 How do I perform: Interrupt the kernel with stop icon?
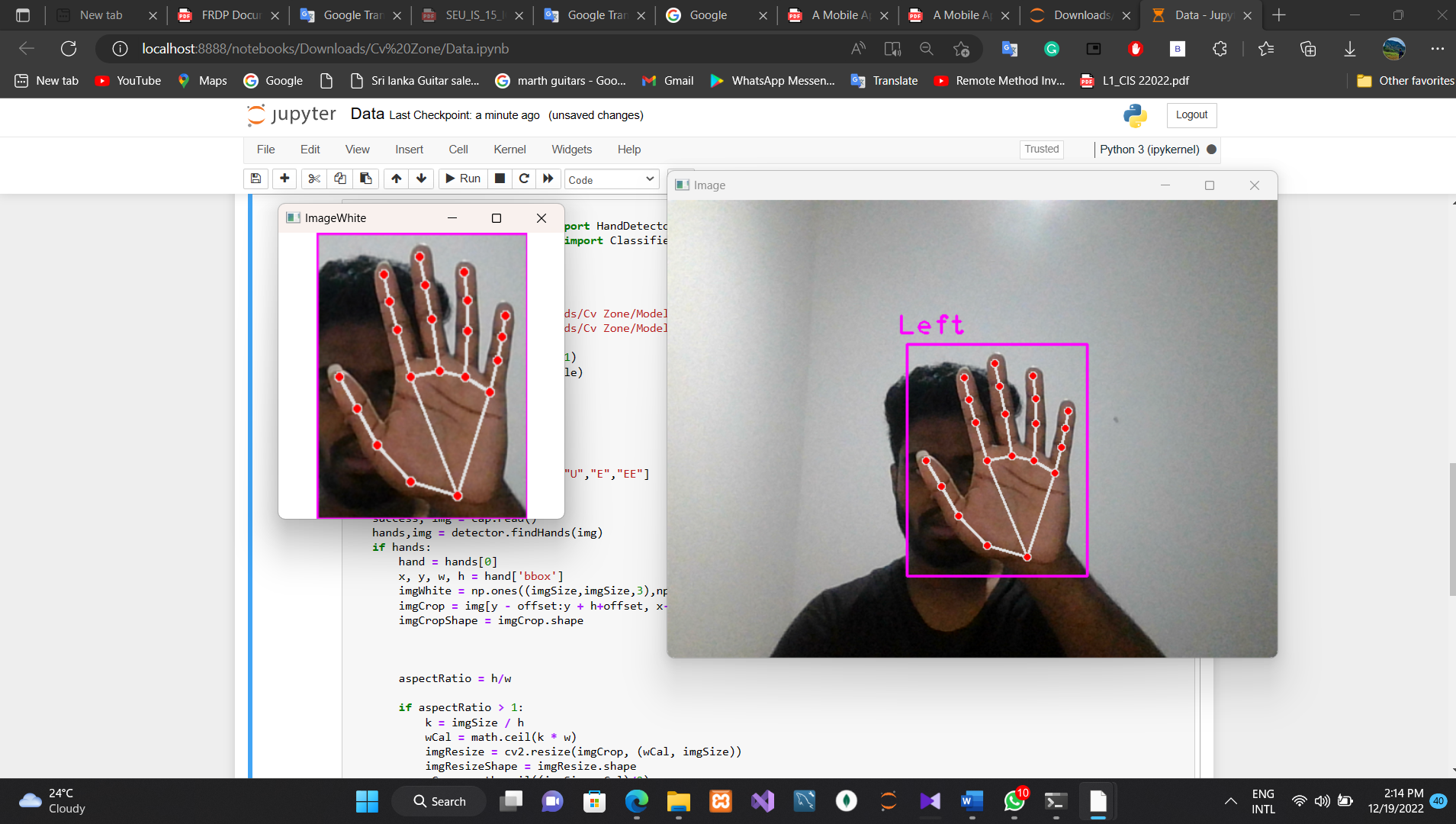(499, 179)
